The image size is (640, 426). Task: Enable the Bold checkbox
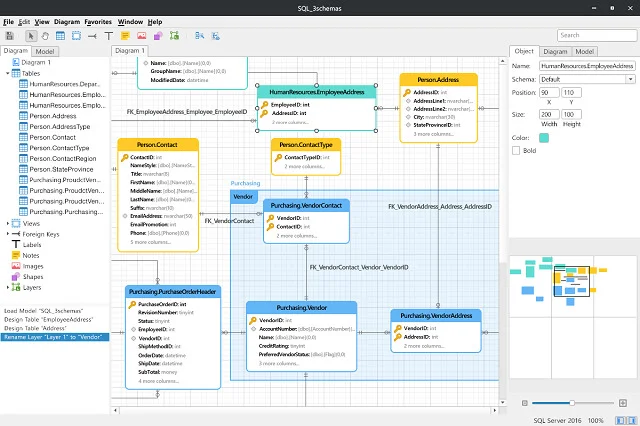(516, 151)
